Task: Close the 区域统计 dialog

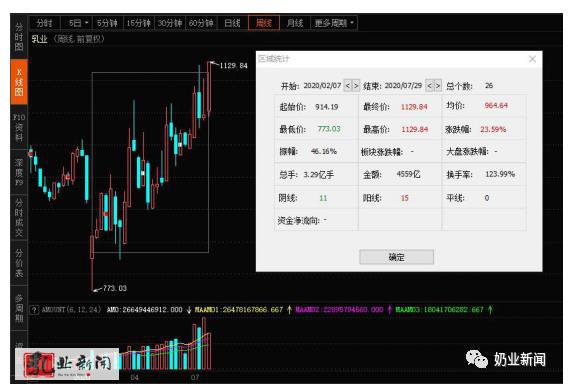Action: [x=532, y=59]
